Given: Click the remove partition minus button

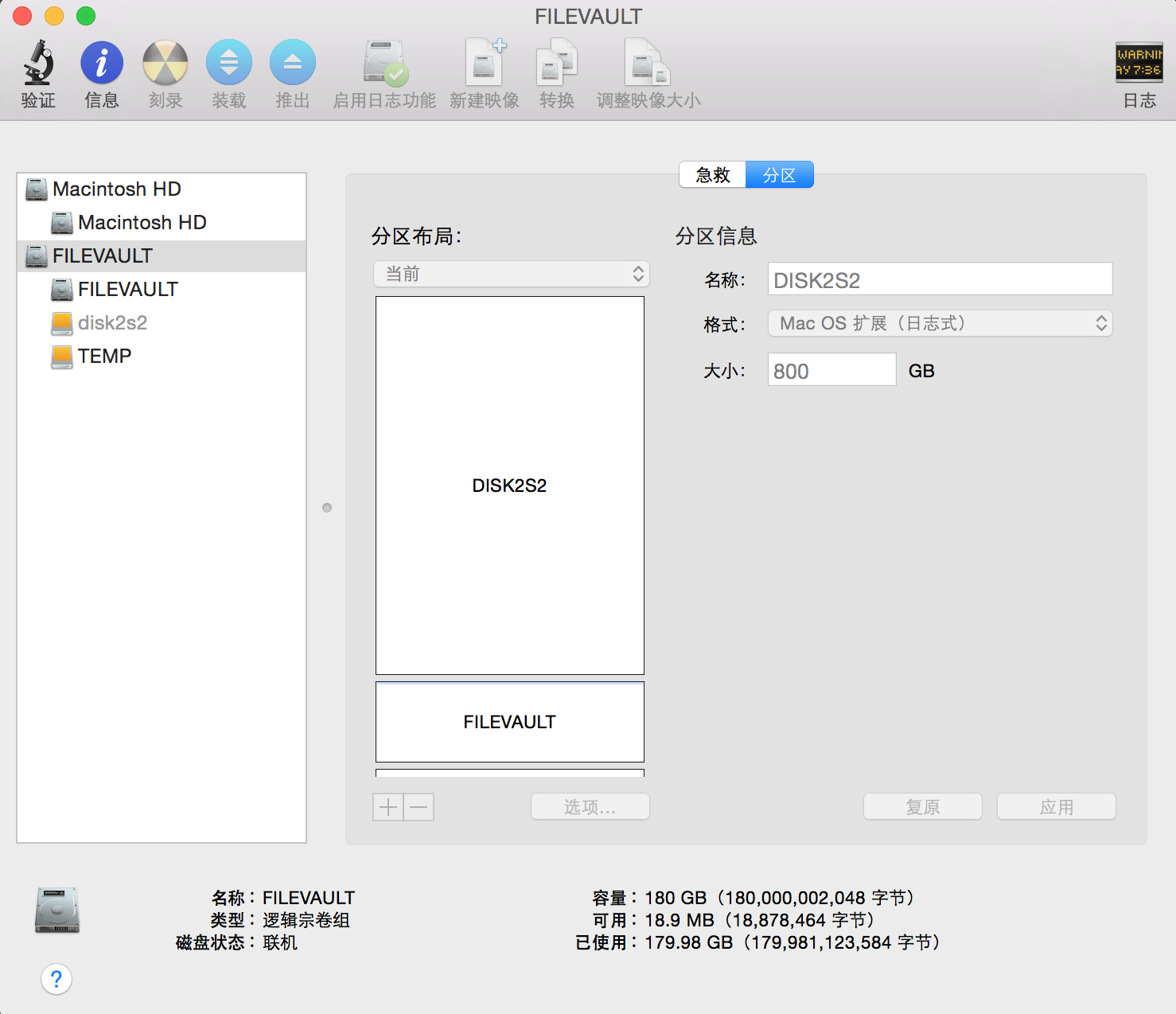Looking at the screenshot, I should [419, 807].
